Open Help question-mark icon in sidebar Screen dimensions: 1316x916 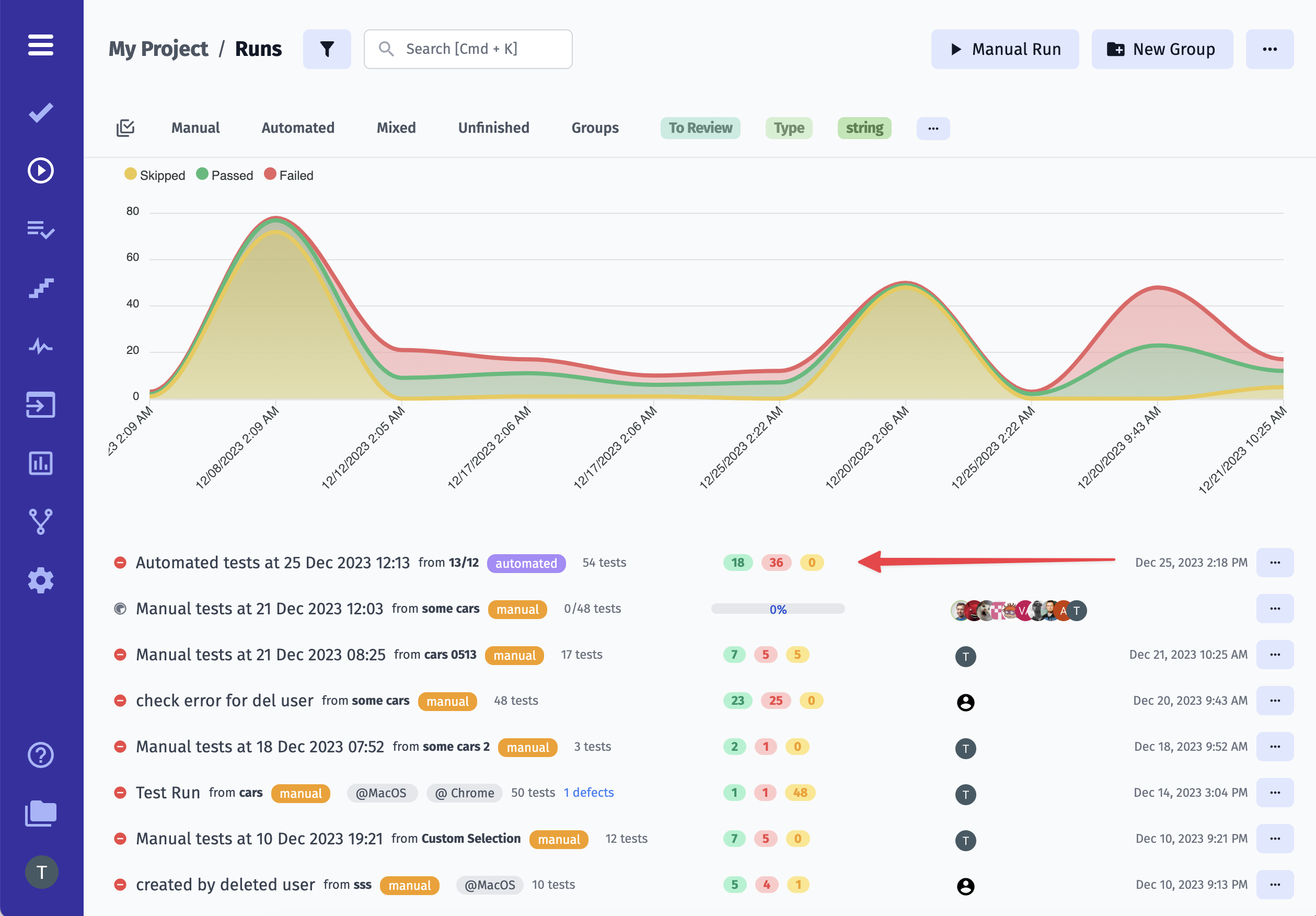pyautogui.click(x=41, y=755)
